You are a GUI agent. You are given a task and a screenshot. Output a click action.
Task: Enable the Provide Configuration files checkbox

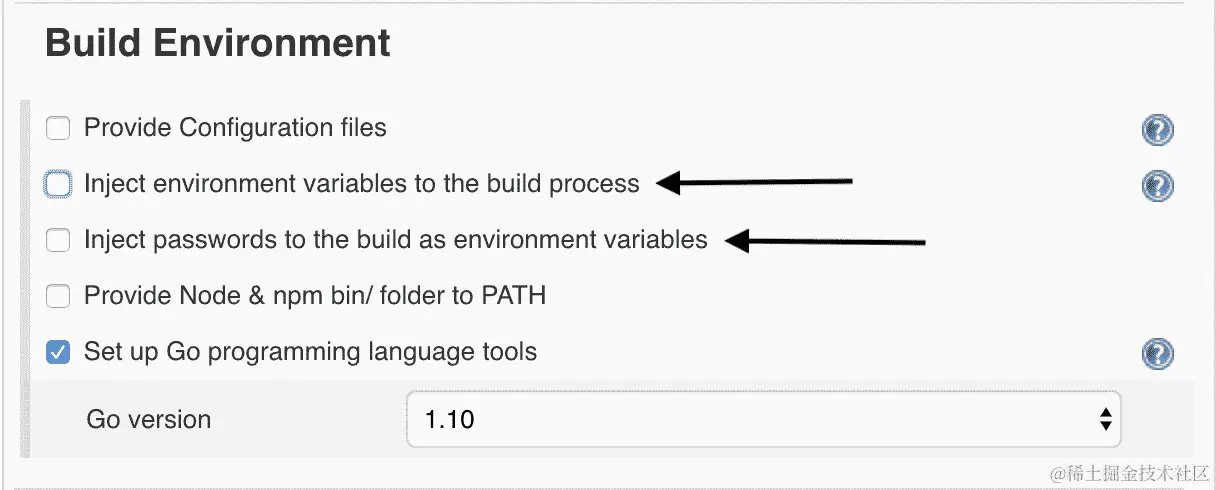coord(59,128)
